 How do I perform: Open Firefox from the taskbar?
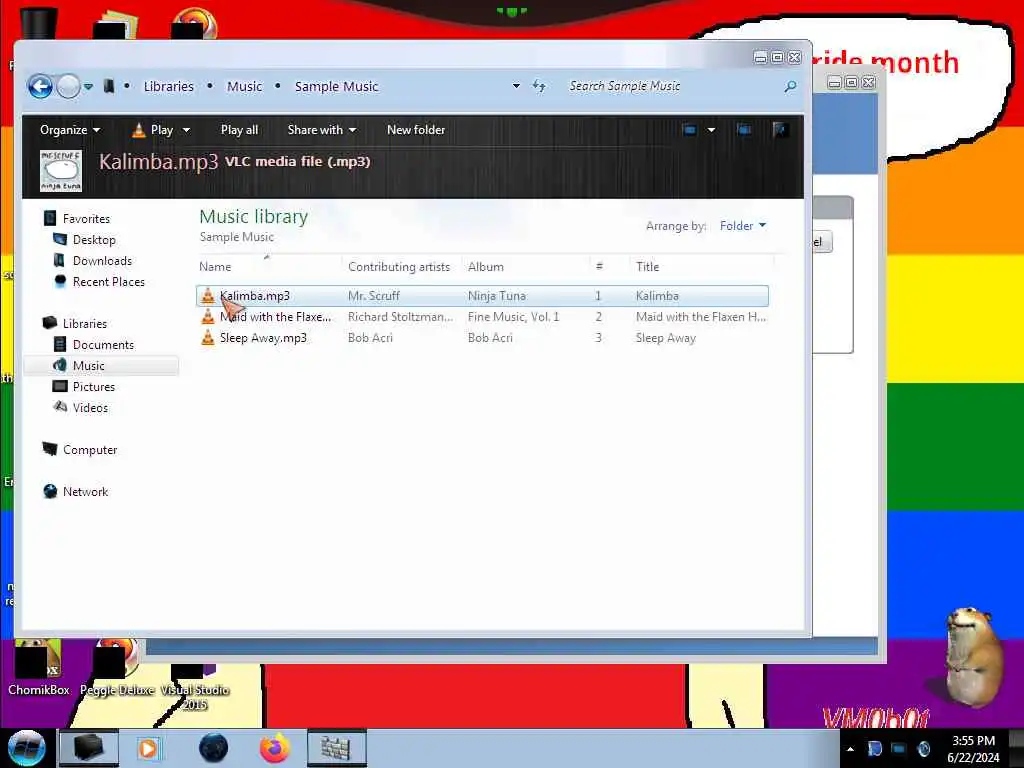(275, 748)
